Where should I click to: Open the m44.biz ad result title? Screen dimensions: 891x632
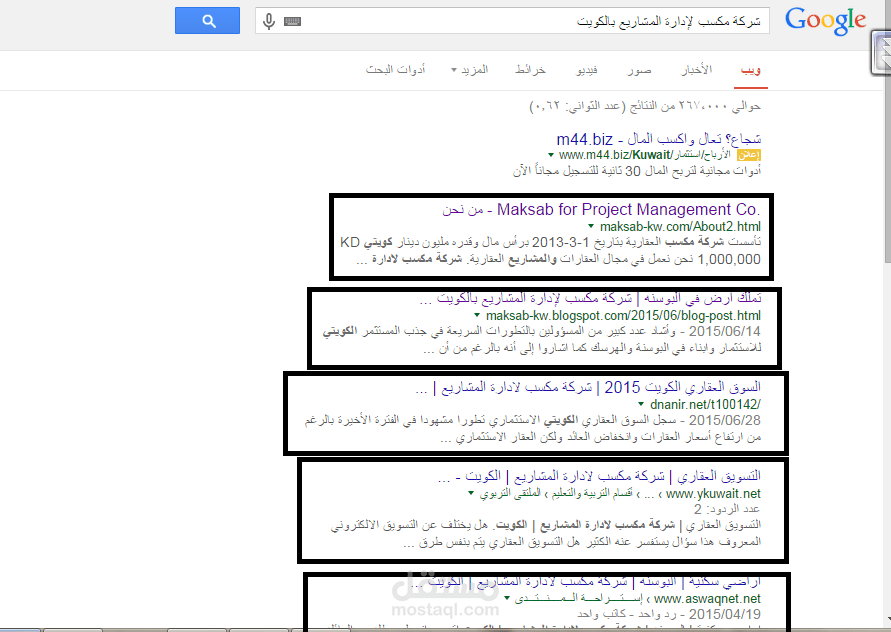tap(659, 139)
